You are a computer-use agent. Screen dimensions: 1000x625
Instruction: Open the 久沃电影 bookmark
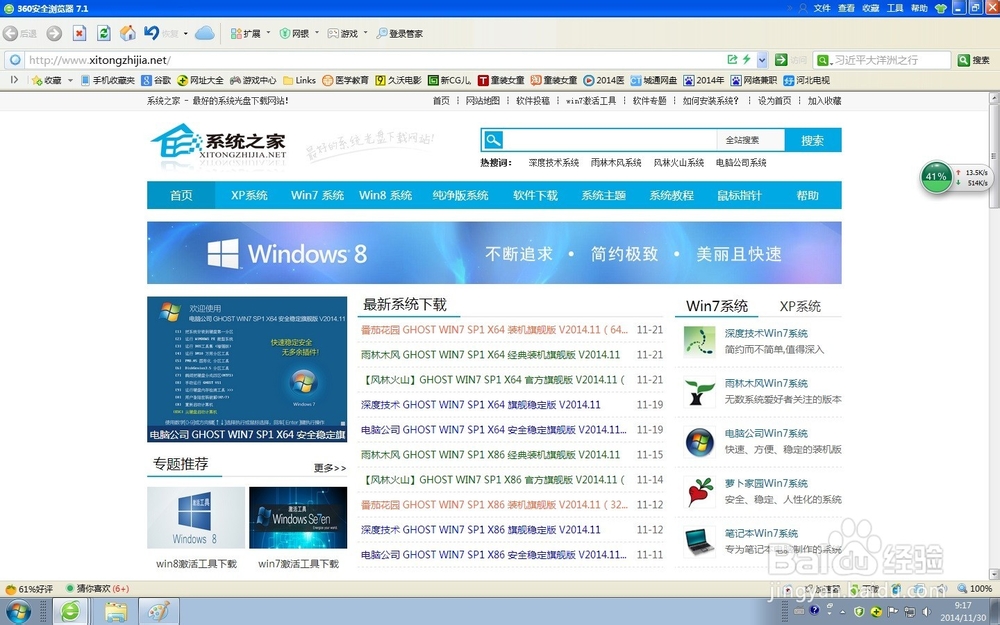[x=399, y=80]
